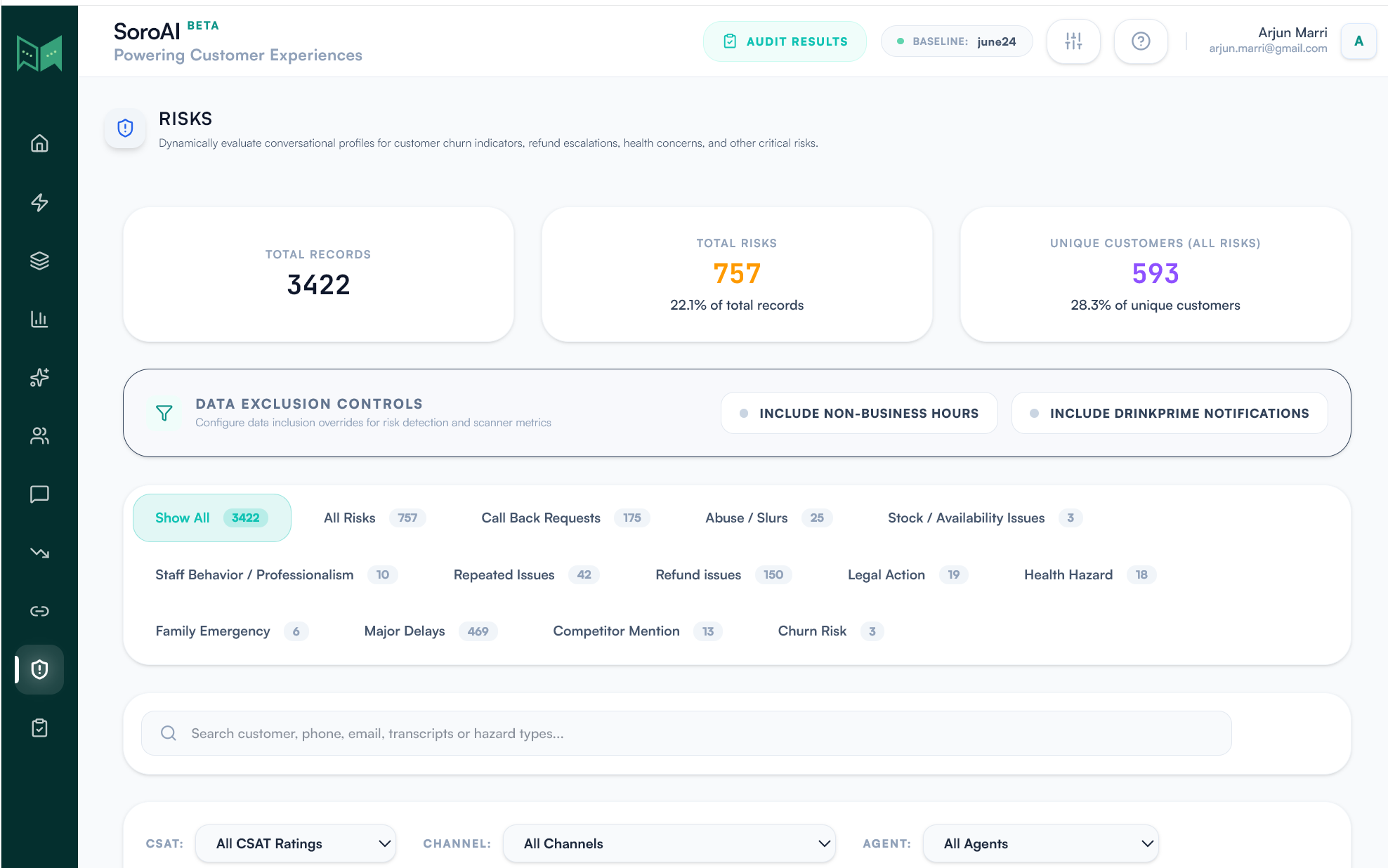Click the "28.3% of unique customers" text
1388x868 pixels.
[1155, 305]
